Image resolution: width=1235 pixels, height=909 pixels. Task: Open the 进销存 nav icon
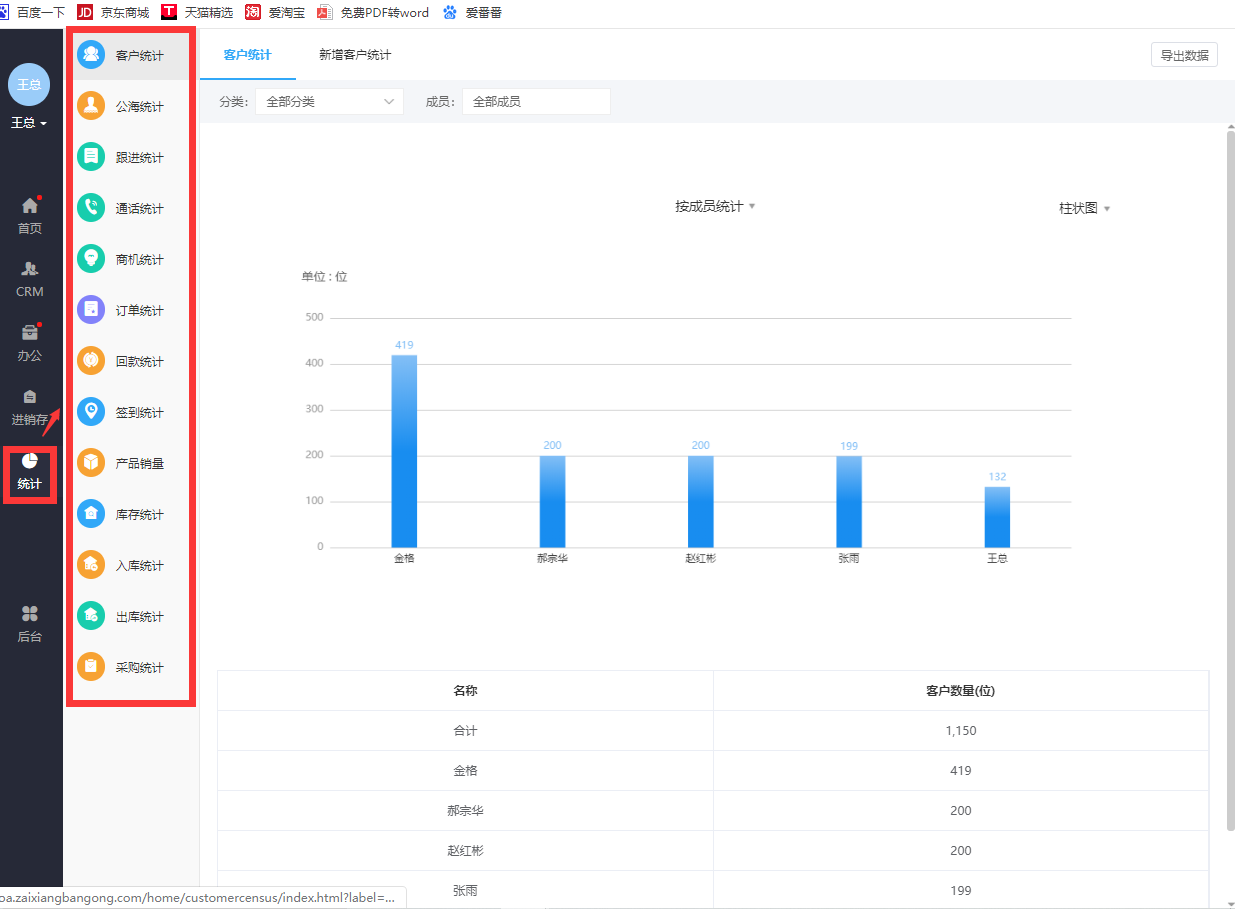click(30, 397)
